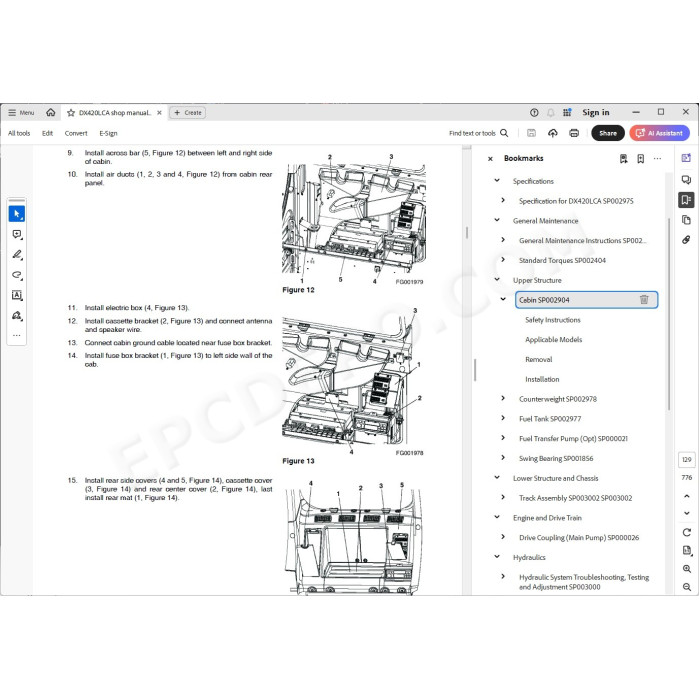Screen dimensions: 700x700
Task: Open Swing Bearing SP001856 bookmark
Action: 556,458
